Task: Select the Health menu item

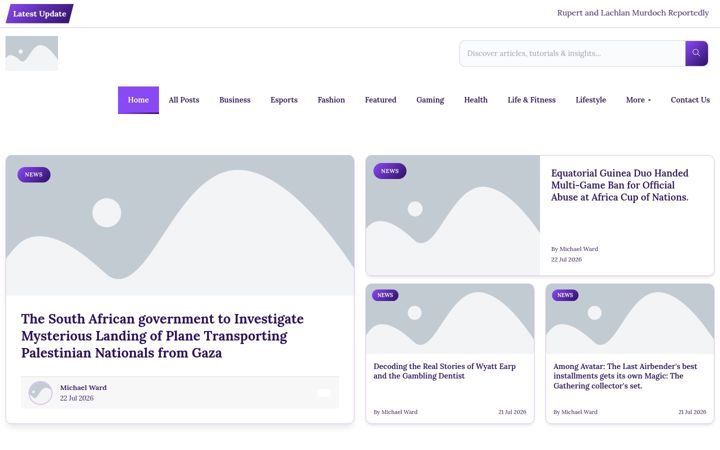Action: [476, 100]
